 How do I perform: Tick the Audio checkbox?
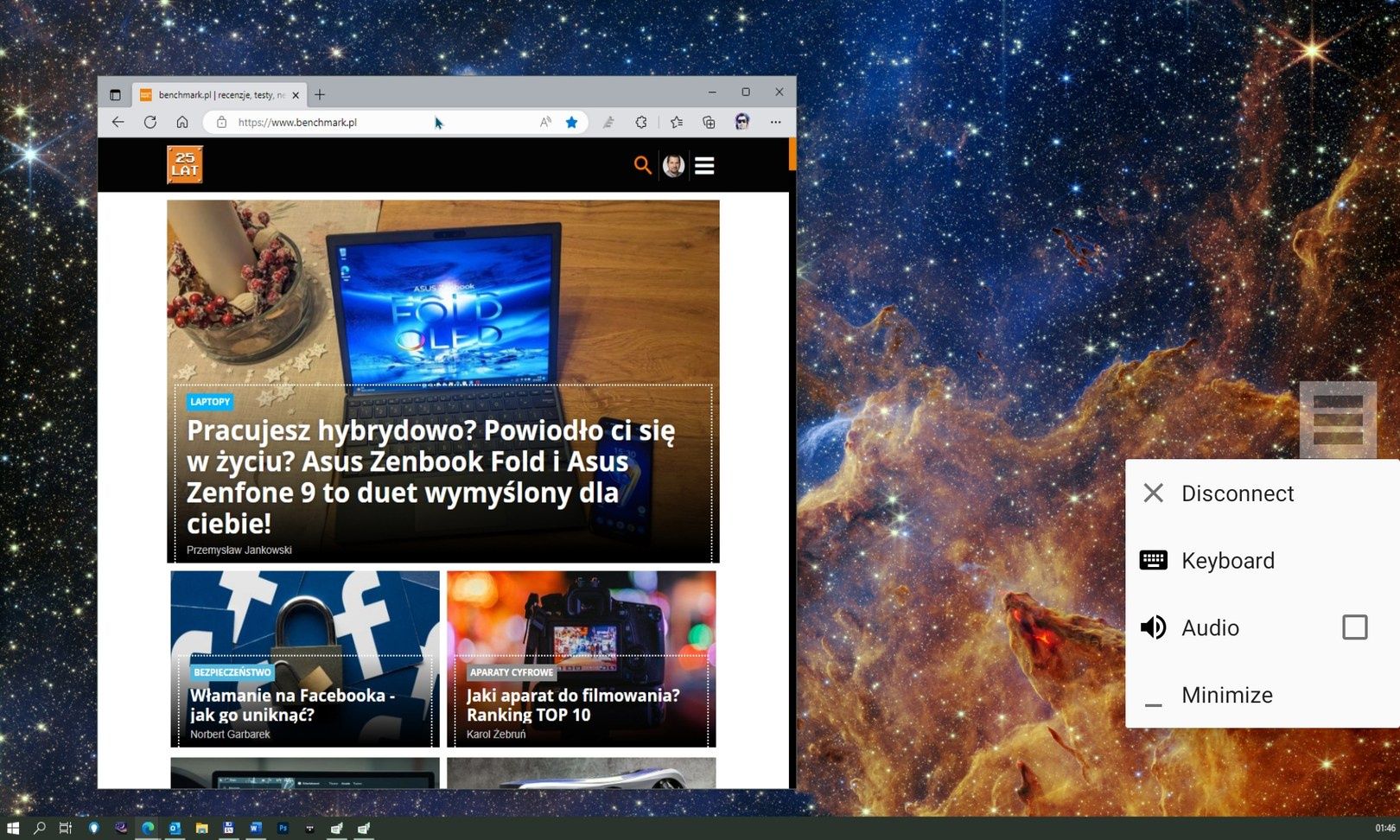1354,627
